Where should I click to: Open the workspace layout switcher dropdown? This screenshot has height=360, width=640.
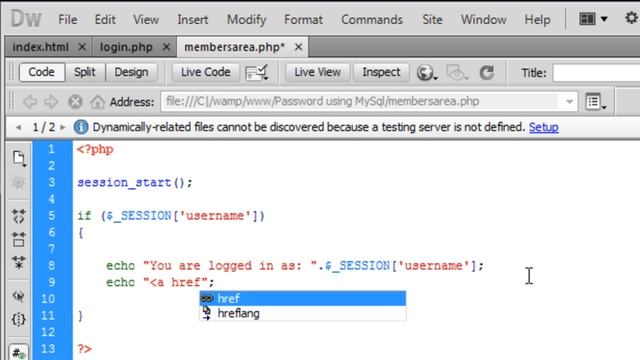click(x=593, y=19)
